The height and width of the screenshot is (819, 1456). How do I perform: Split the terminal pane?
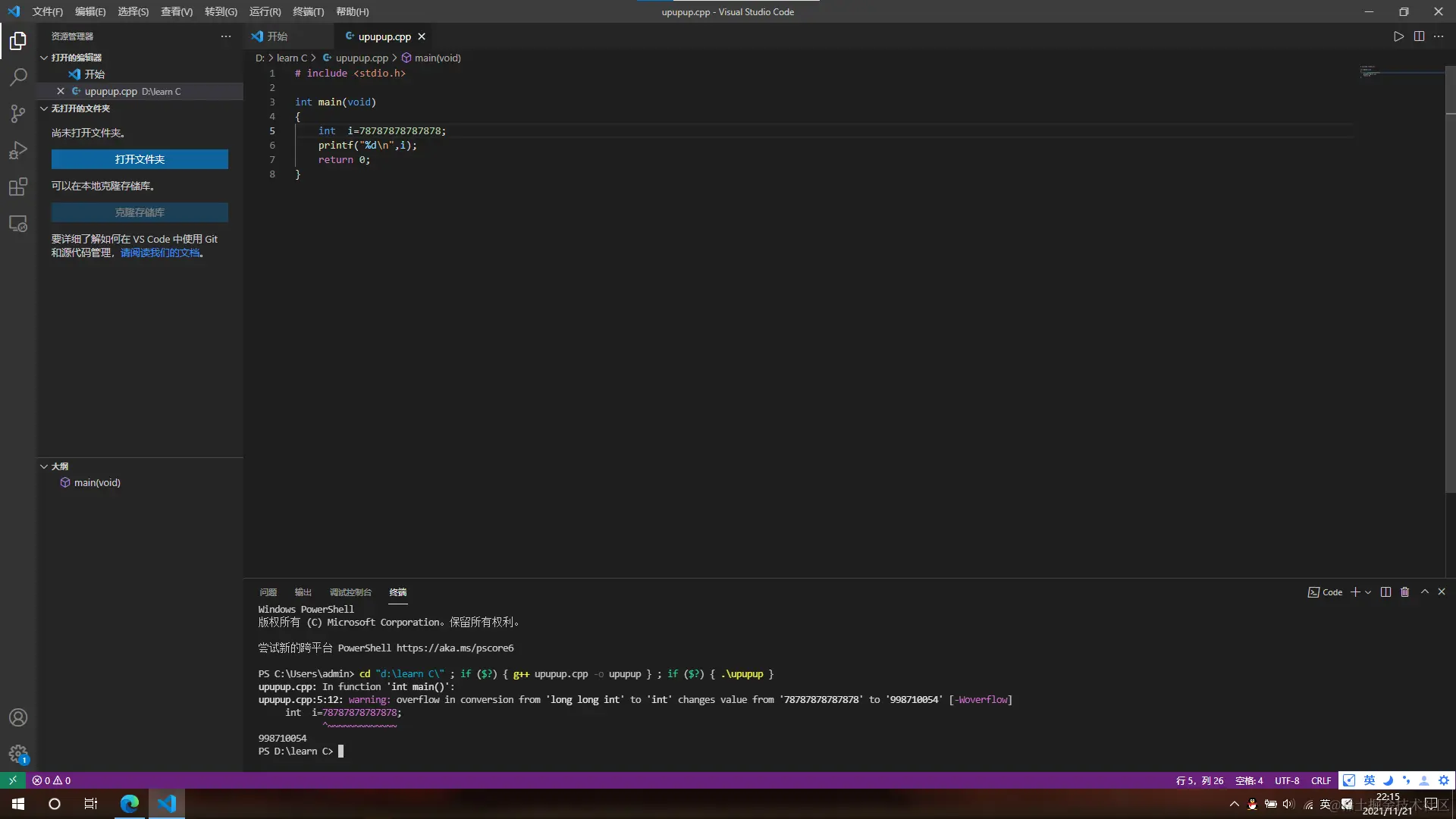point(1385,592)
